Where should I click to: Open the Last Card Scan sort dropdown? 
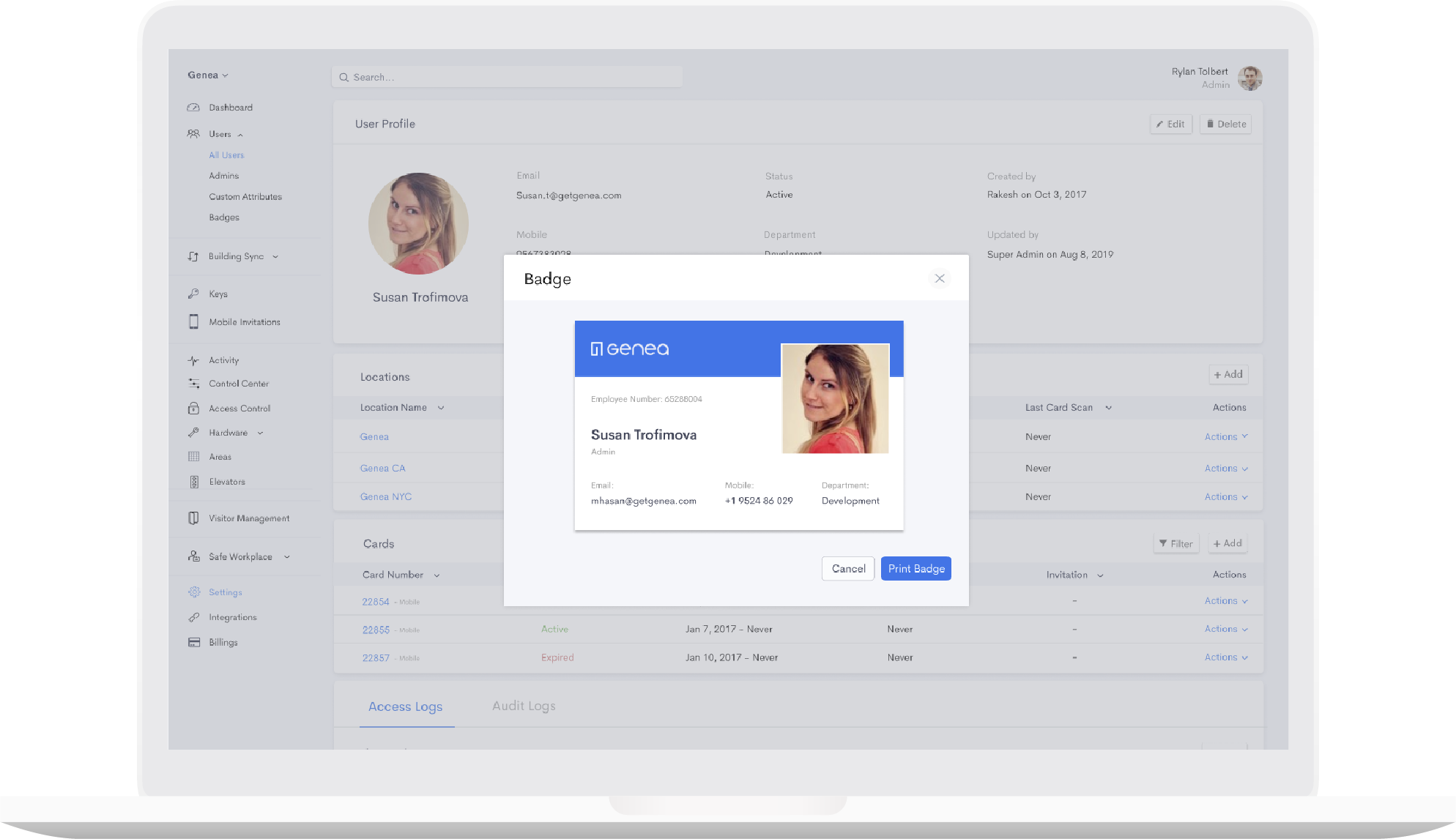[x=1110, y=407]
